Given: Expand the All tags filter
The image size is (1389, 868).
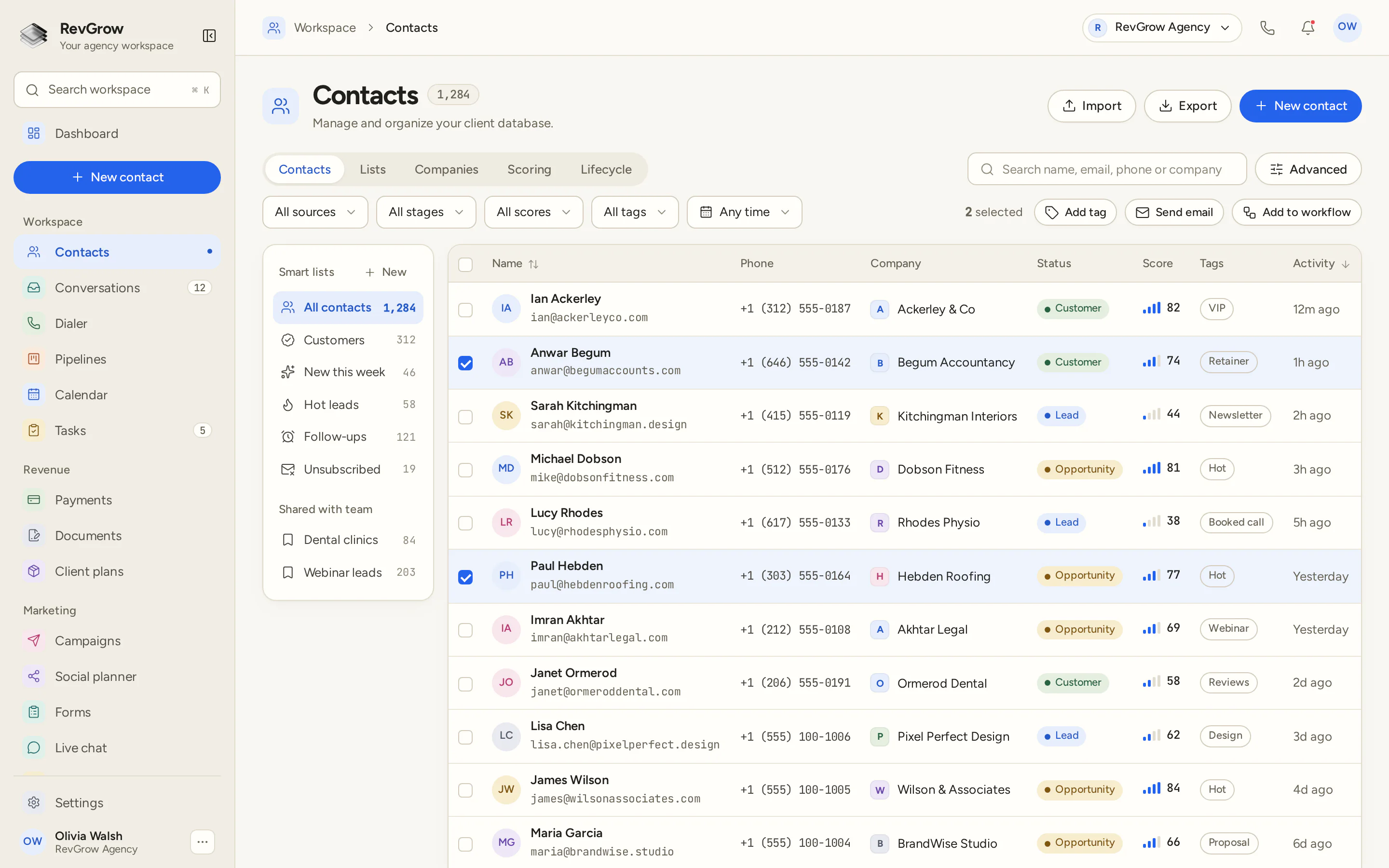Looking at the screenshot, I should [635, 212].
